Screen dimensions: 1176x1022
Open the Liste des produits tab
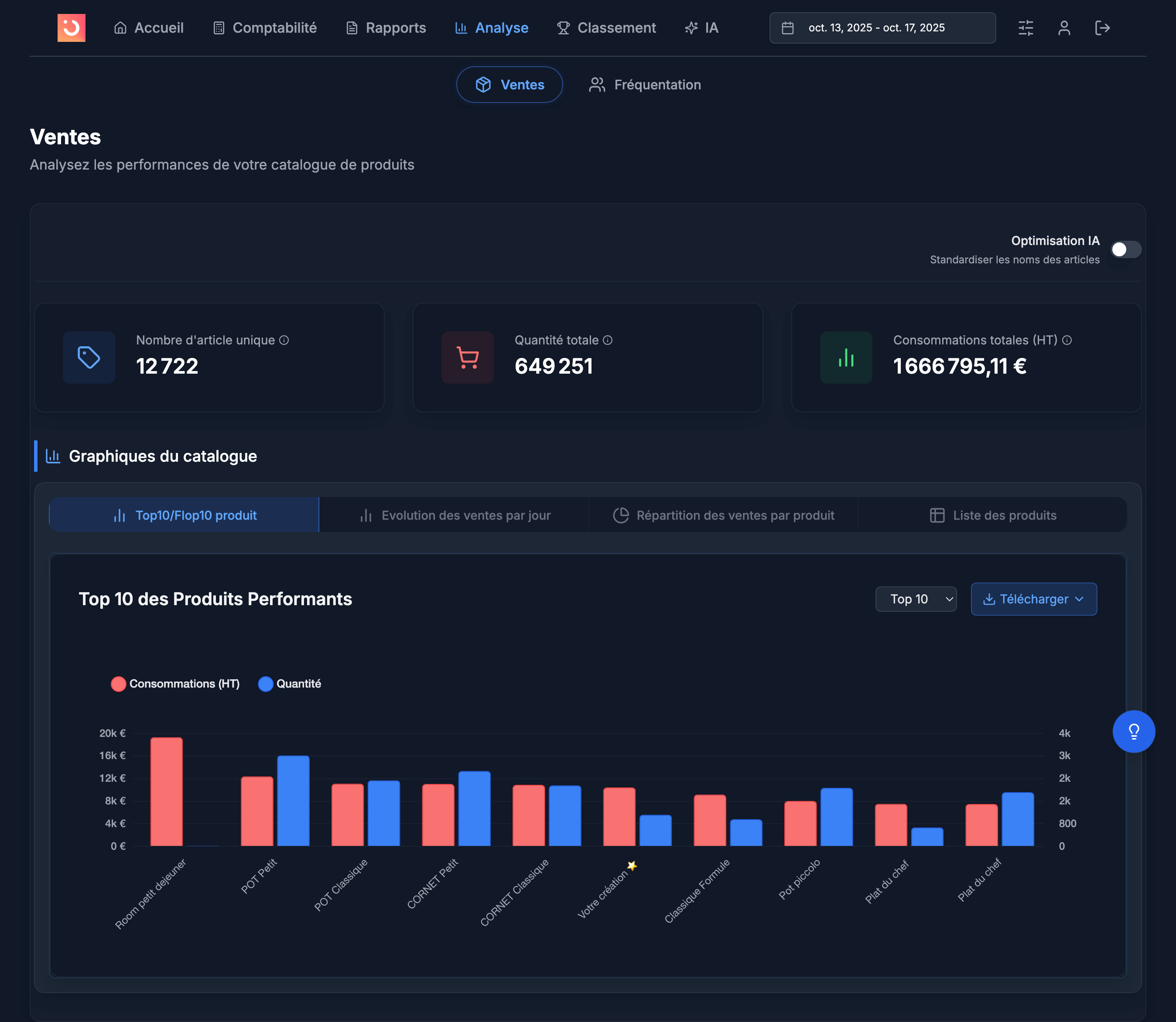pyautogui.click(x=992, y=515)
